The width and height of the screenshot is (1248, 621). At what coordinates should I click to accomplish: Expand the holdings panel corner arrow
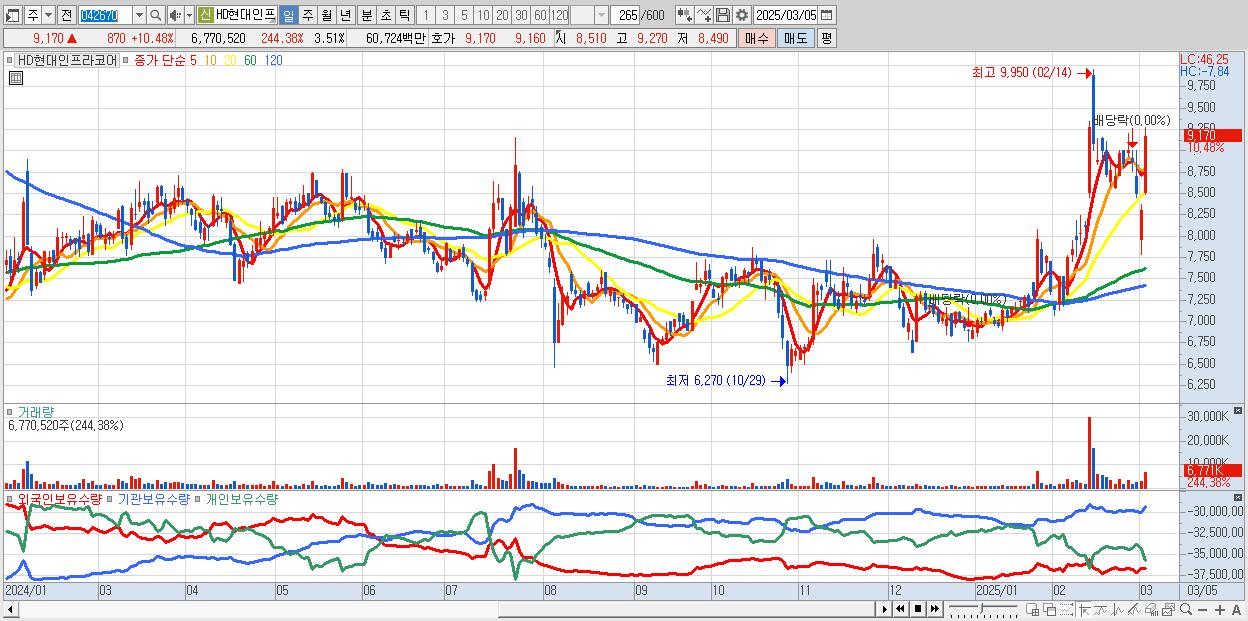[1240, 496]
